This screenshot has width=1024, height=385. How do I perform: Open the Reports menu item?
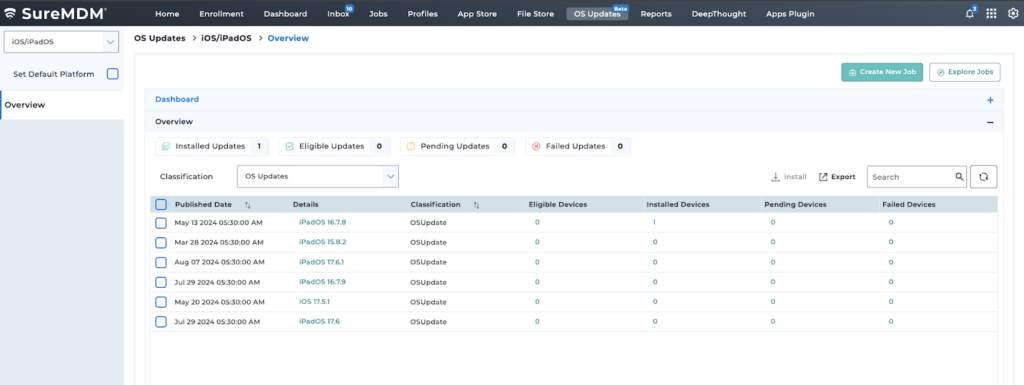656,14
